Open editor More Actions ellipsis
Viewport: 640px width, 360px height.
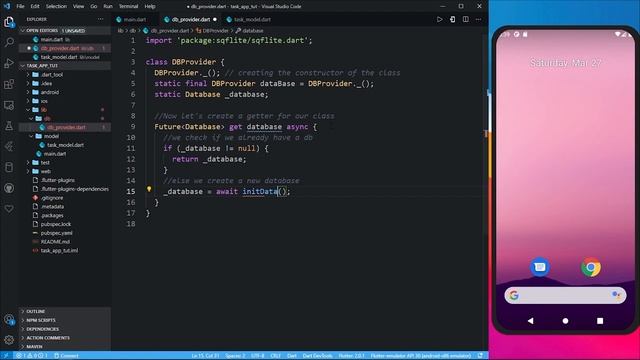[x=478, y=19]
